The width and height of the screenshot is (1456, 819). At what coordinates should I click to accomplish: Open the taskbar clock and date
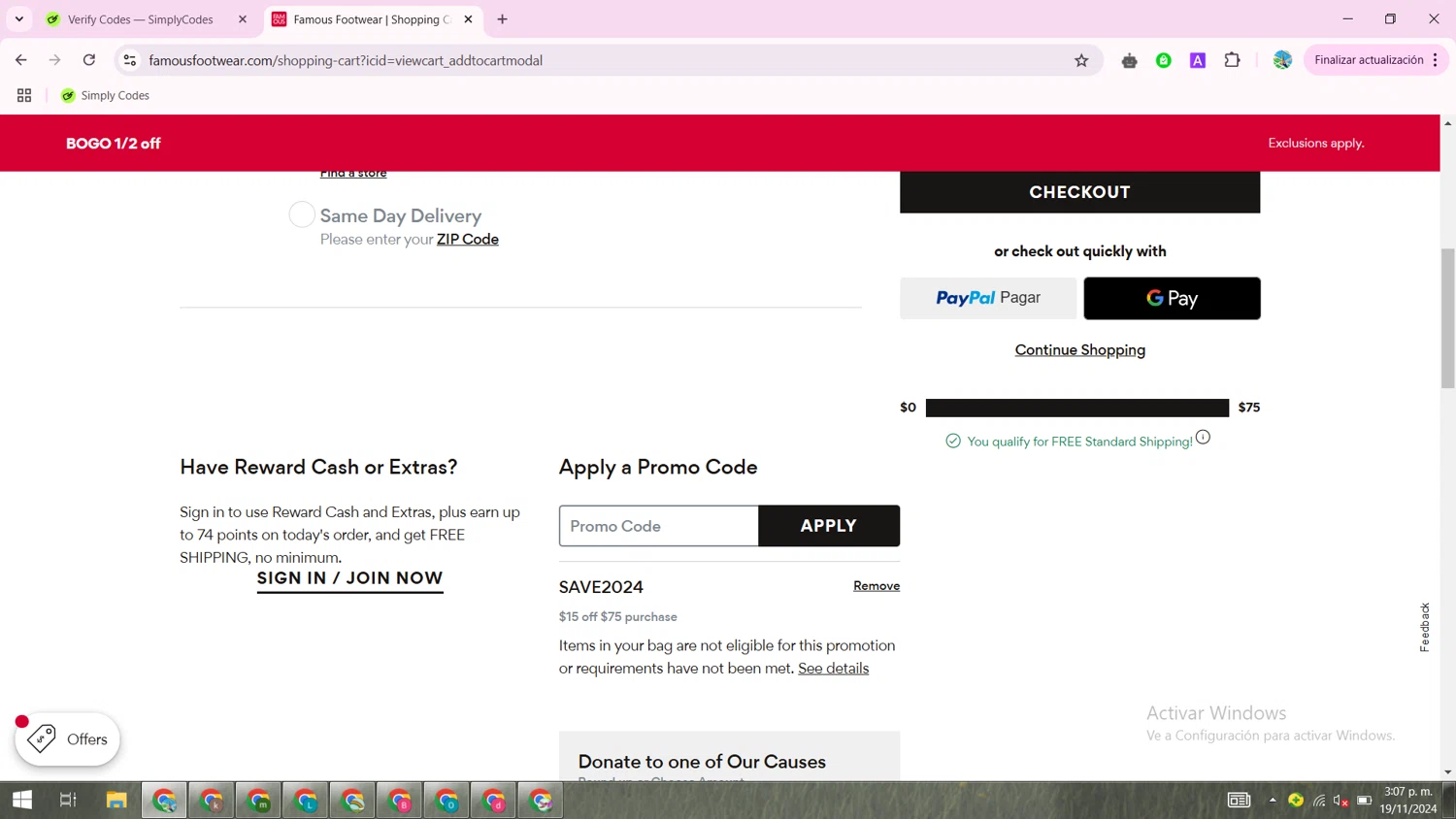tap(1408, 801)
